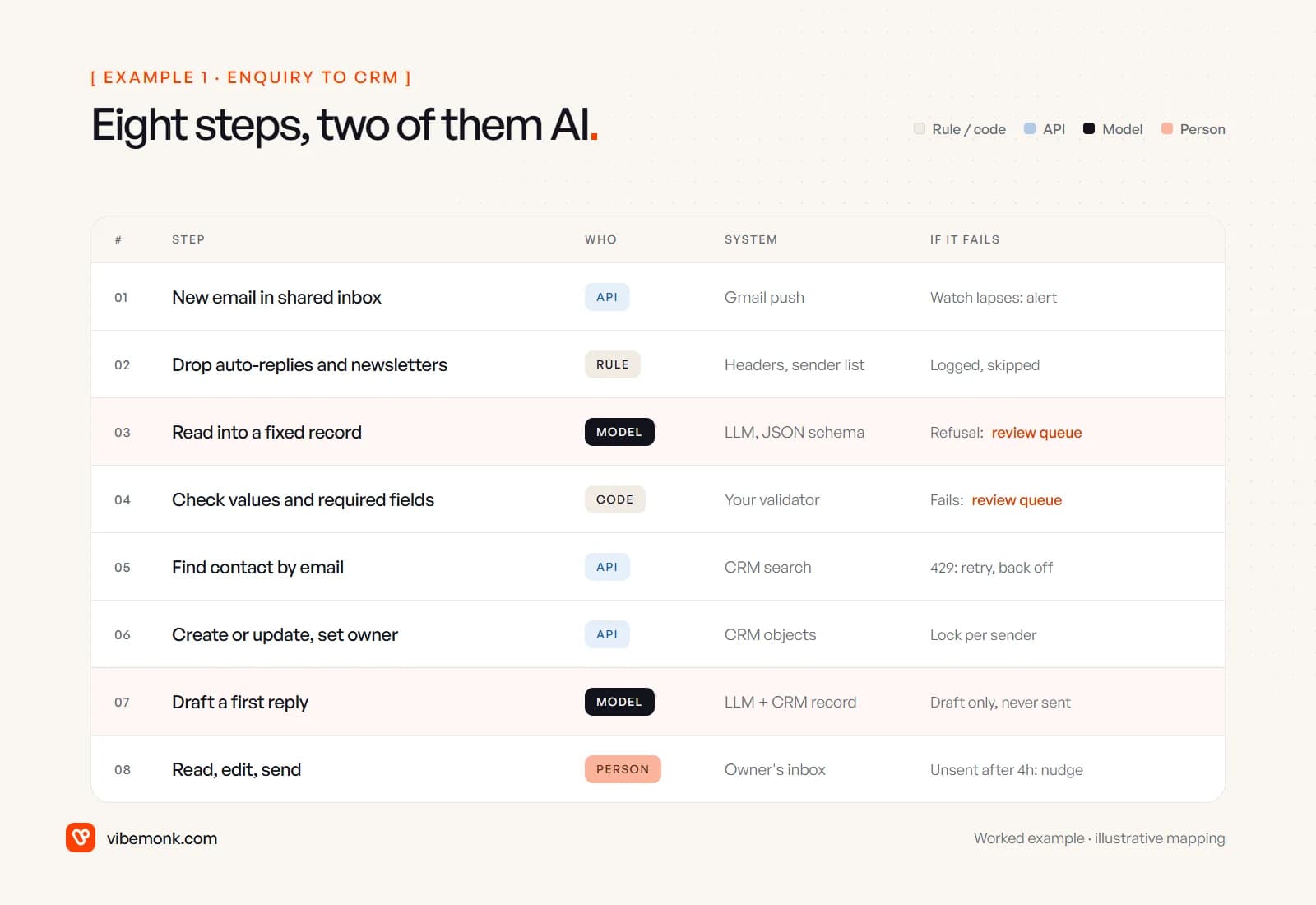Screen dimensions: 1316x905
Task: Click the API badge in row 01
Action: coord(607,297)
